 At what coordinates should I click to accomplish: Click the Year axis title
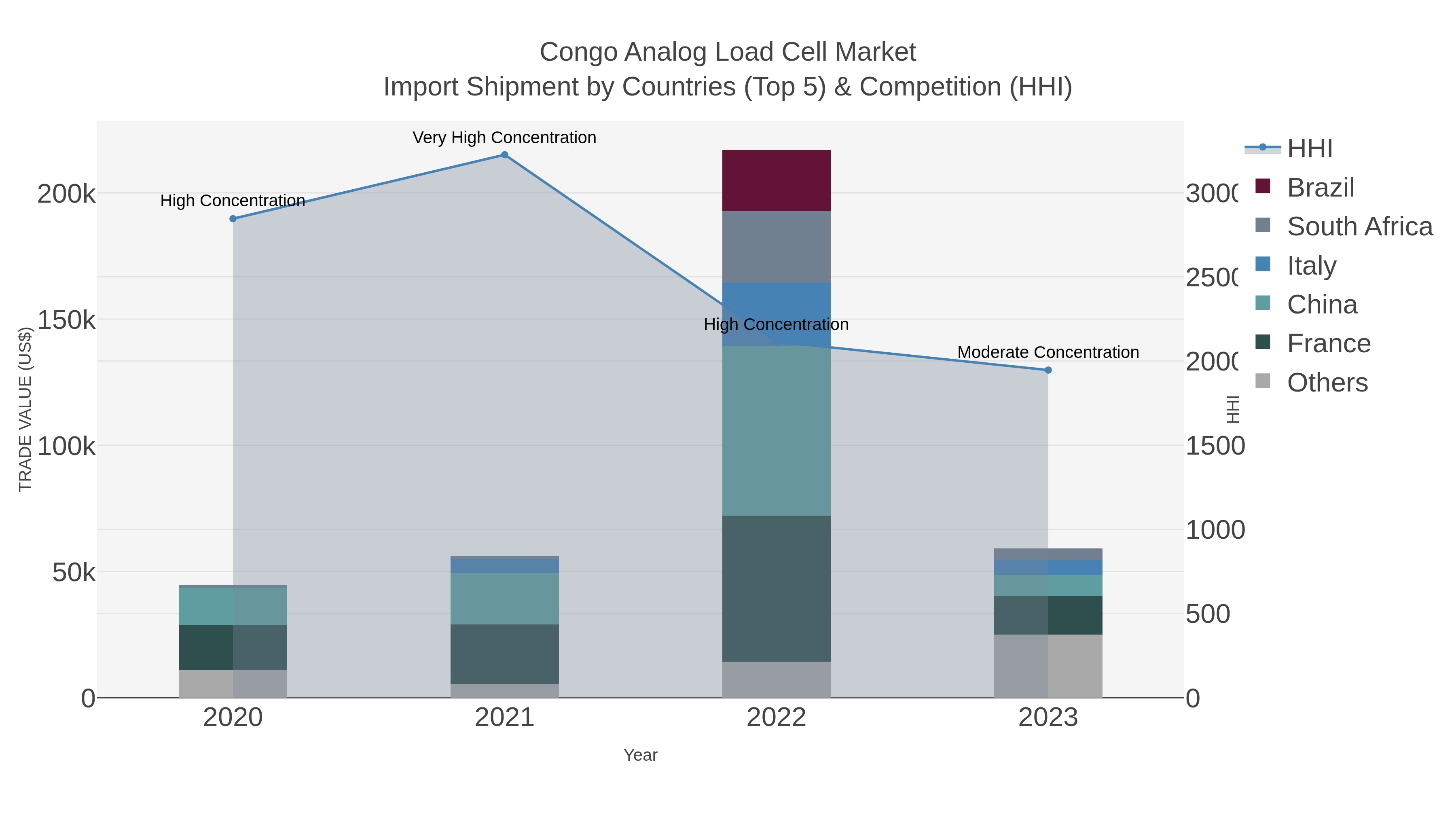point(640,755)
